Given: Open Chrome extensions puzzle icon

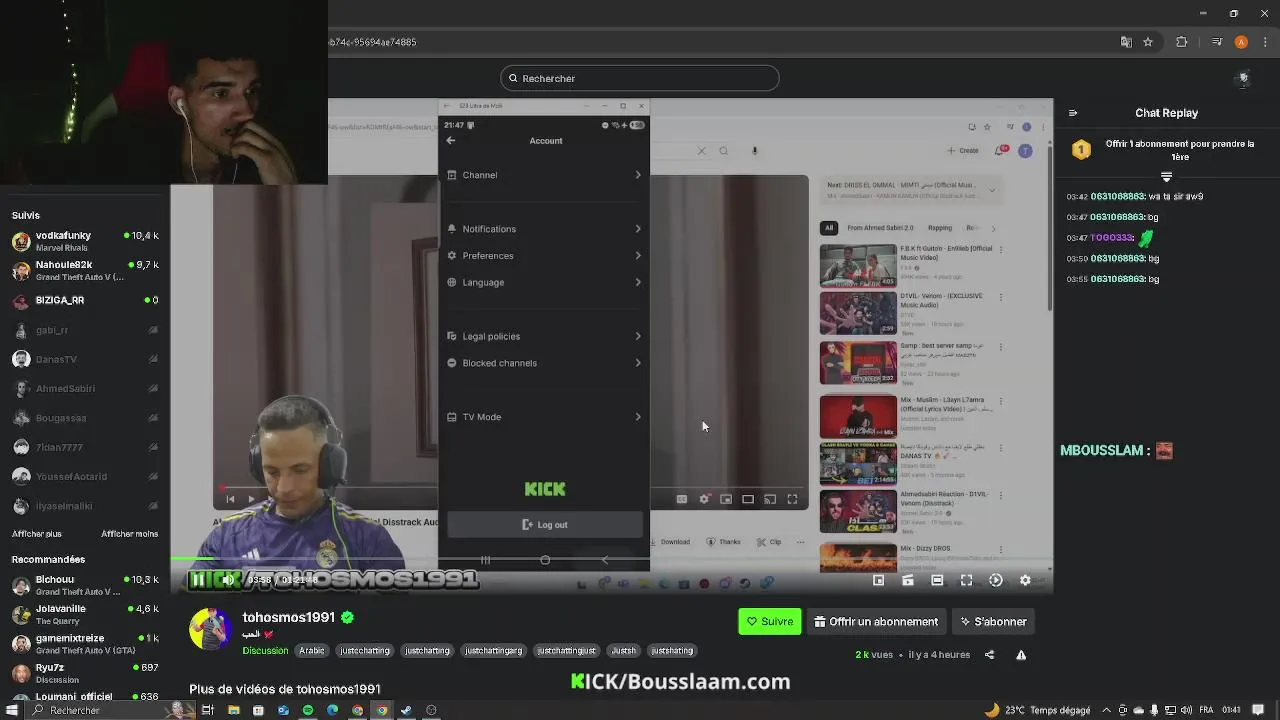Looking at the screenshot, I should [1182, 42].
